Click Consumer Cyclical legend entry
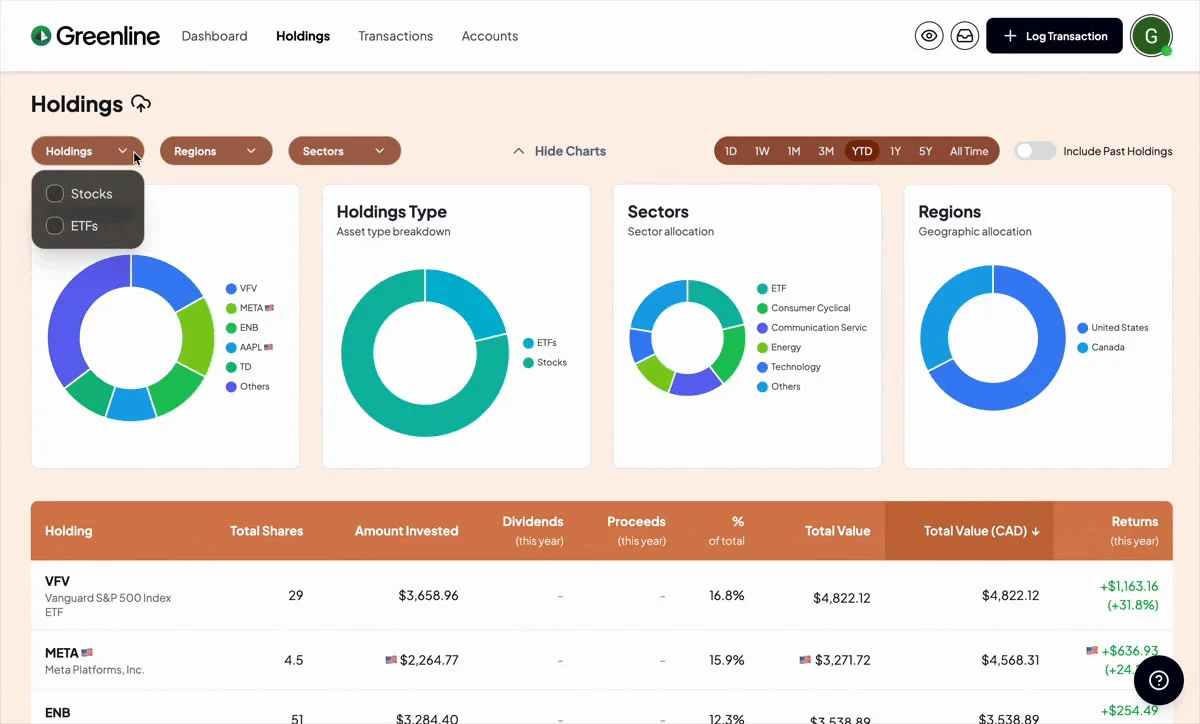Image resolution: width=1200 pixels, height=724 pixels. click(804, 308)
